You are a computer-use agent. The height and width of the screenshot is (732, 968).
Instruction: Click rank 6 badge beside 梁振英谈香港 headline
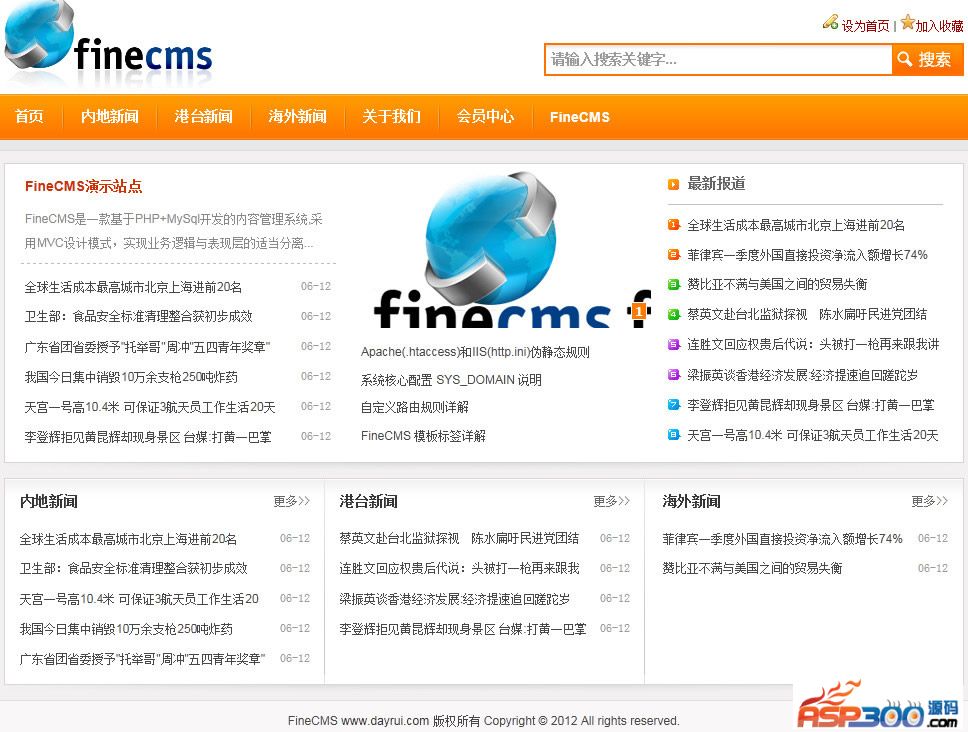(674, 374)
